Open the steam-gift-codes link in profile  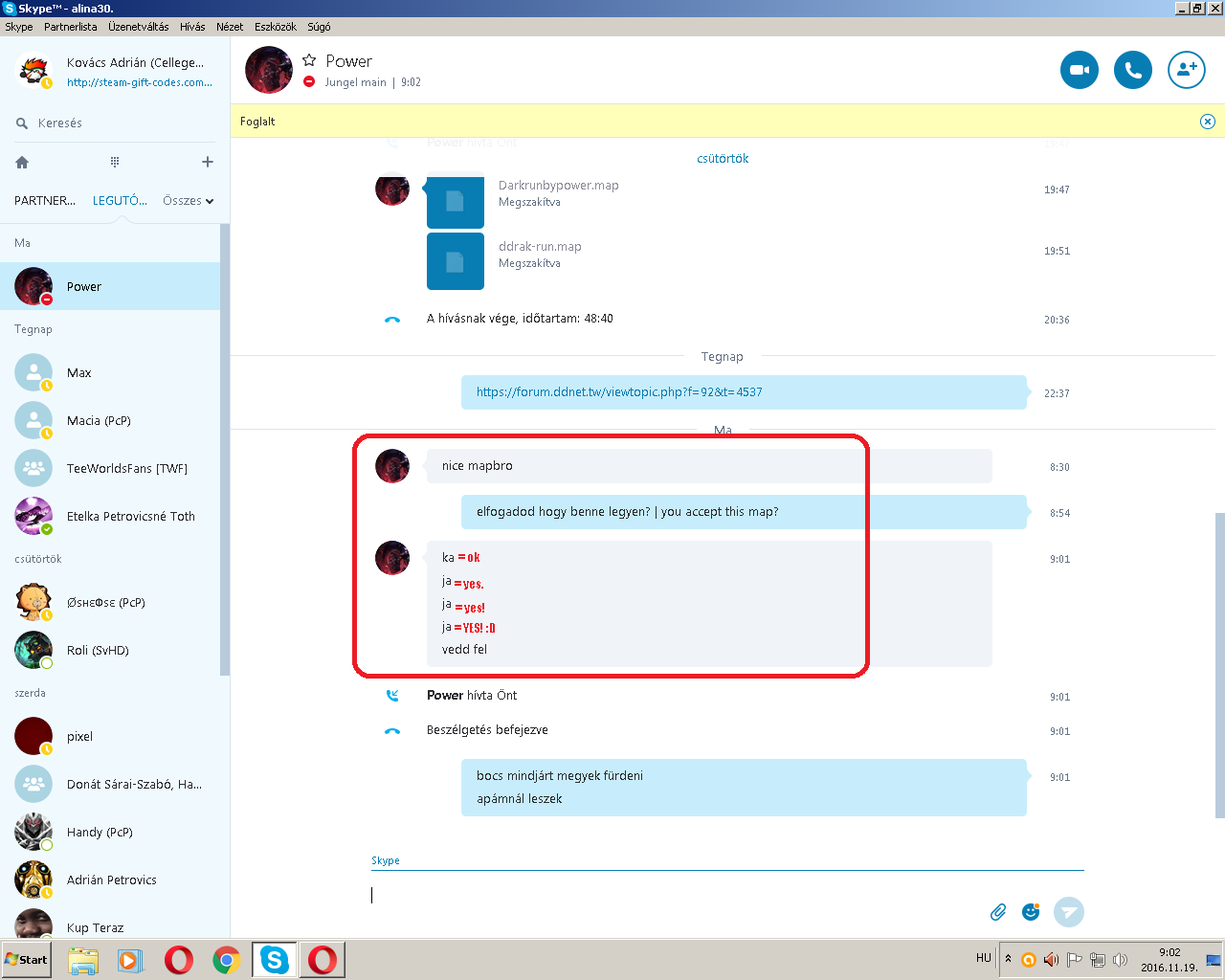(140, 82)
